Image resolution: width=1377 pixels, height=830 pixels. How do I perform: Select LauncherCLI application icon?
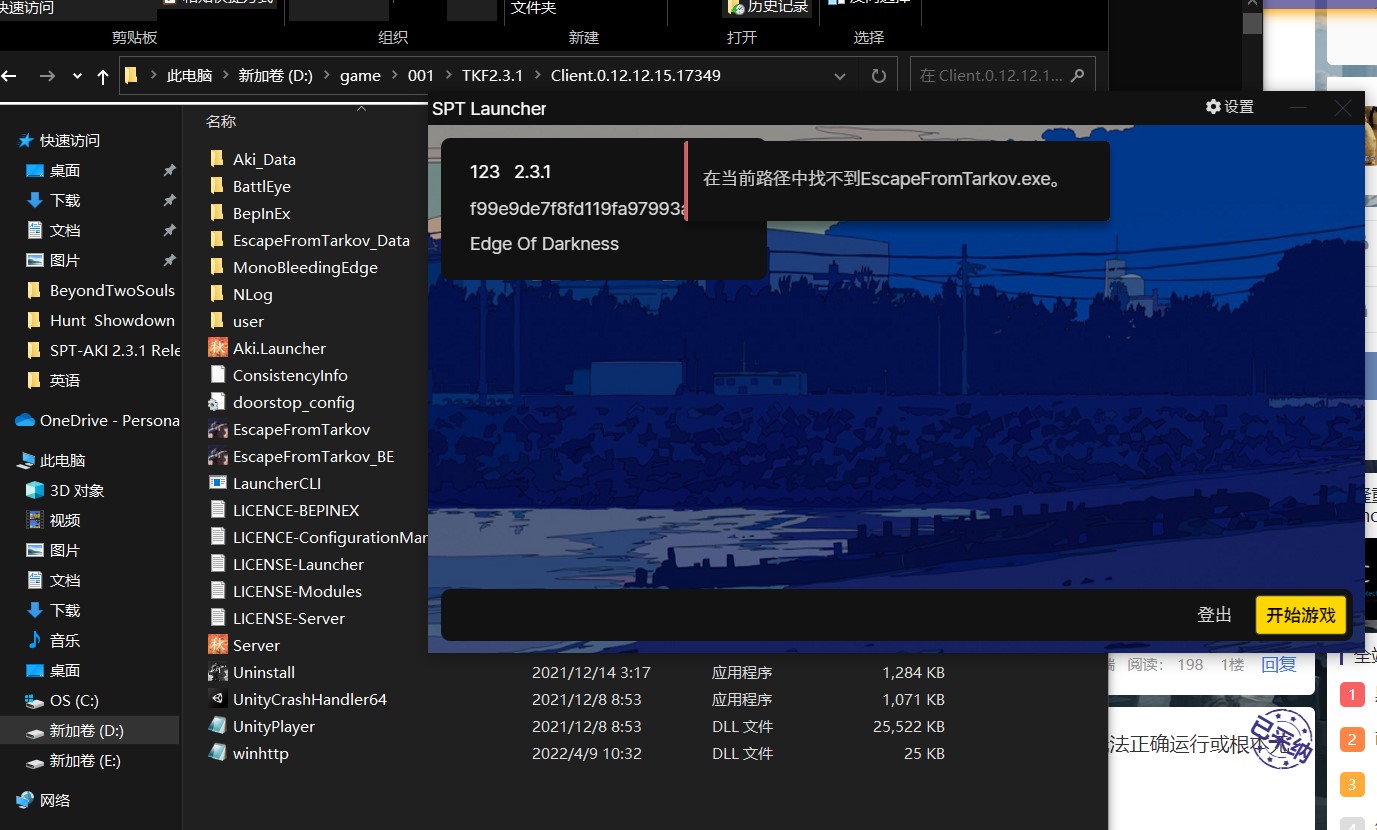coord(217,483)
